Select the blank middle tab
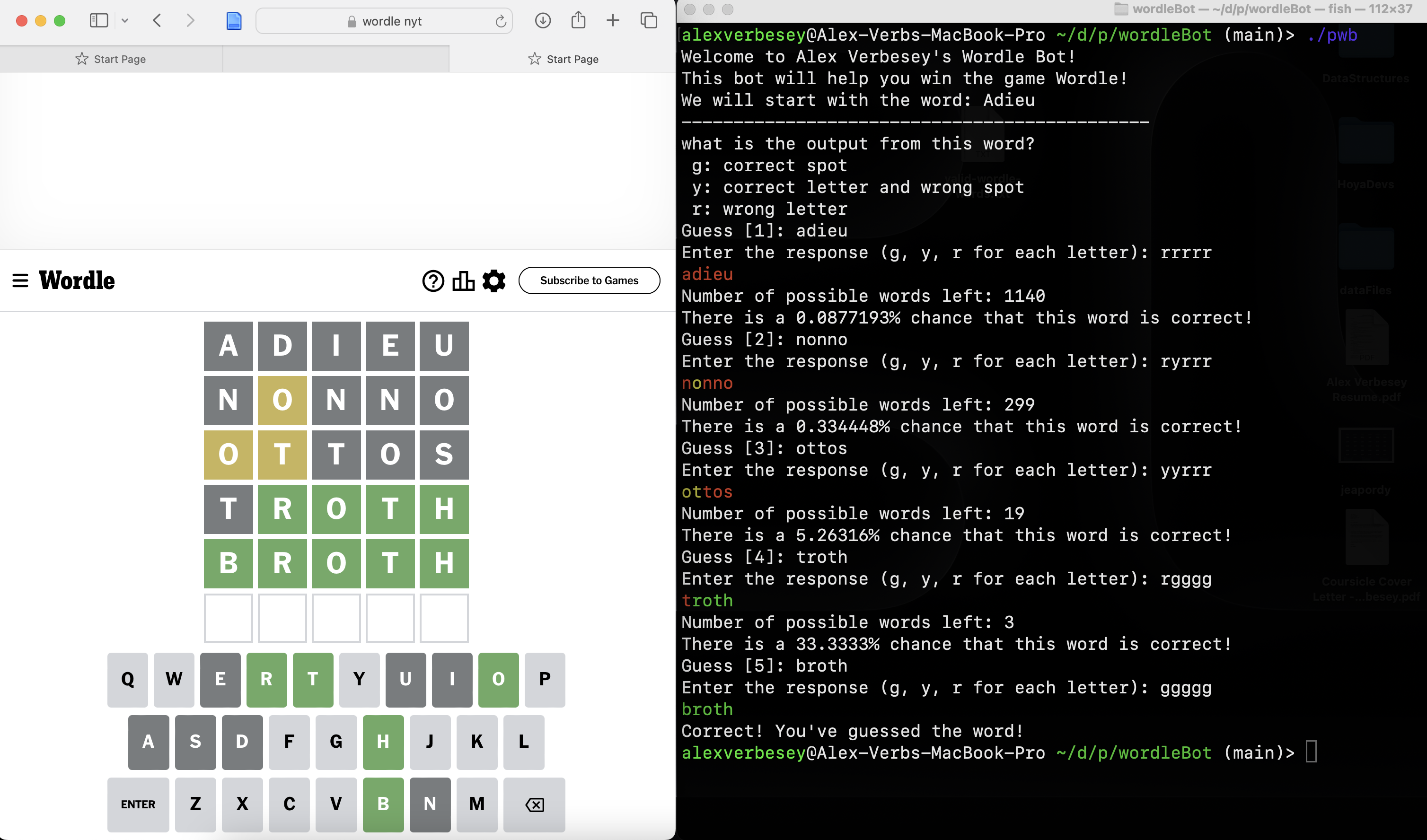Viewport: 1427px width, 840px height. pyautogui.click(x=336, y=59)
